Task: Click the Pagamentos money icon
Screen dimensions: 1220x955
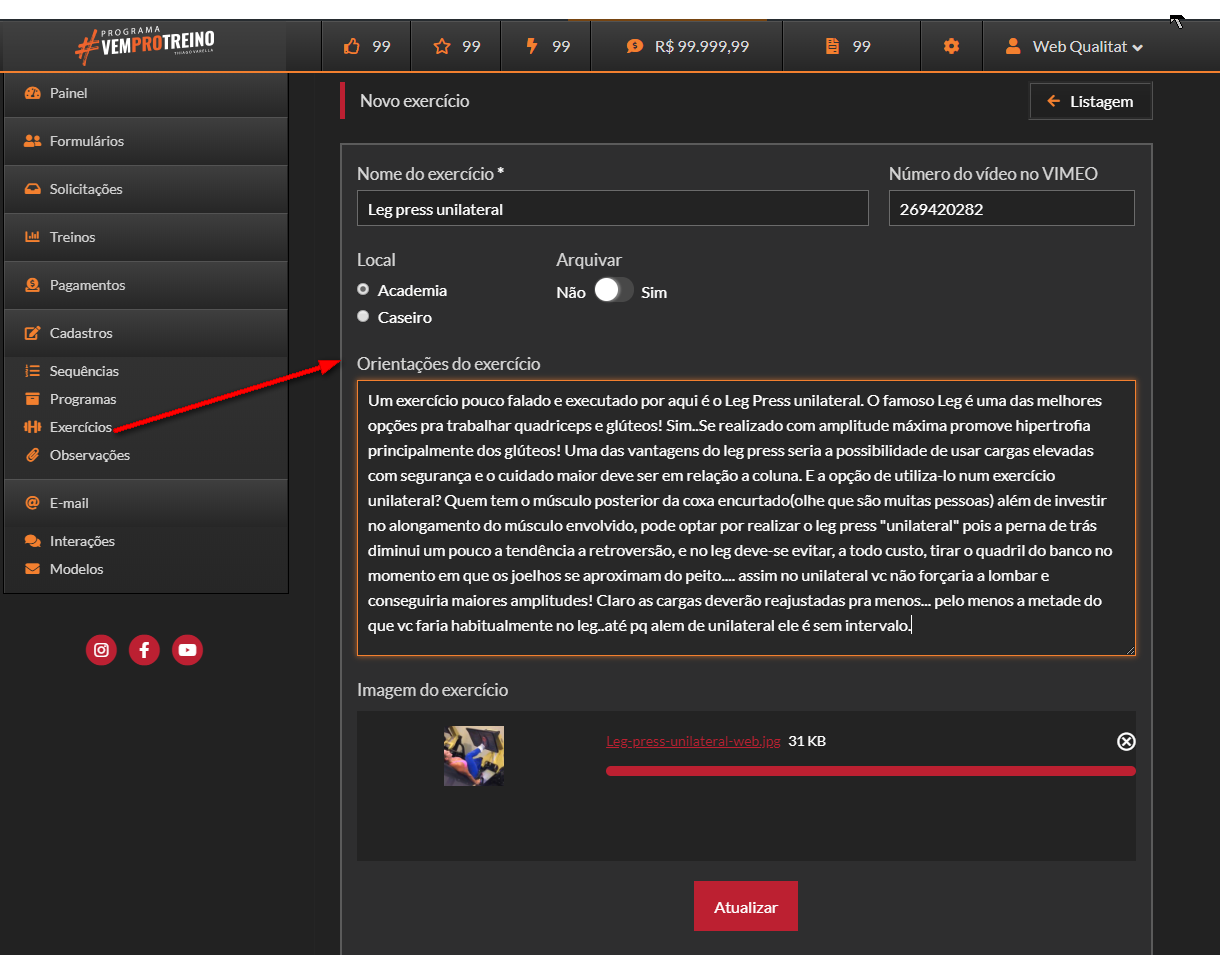Action: pyautogui.click(x=32, y=285)
